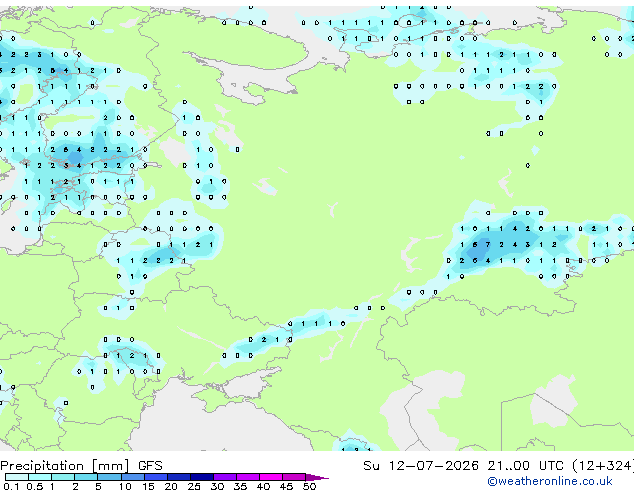Choose the 20–25 mm legend swatch
This screenshot has height=490, width=634.
pos(178,477)
